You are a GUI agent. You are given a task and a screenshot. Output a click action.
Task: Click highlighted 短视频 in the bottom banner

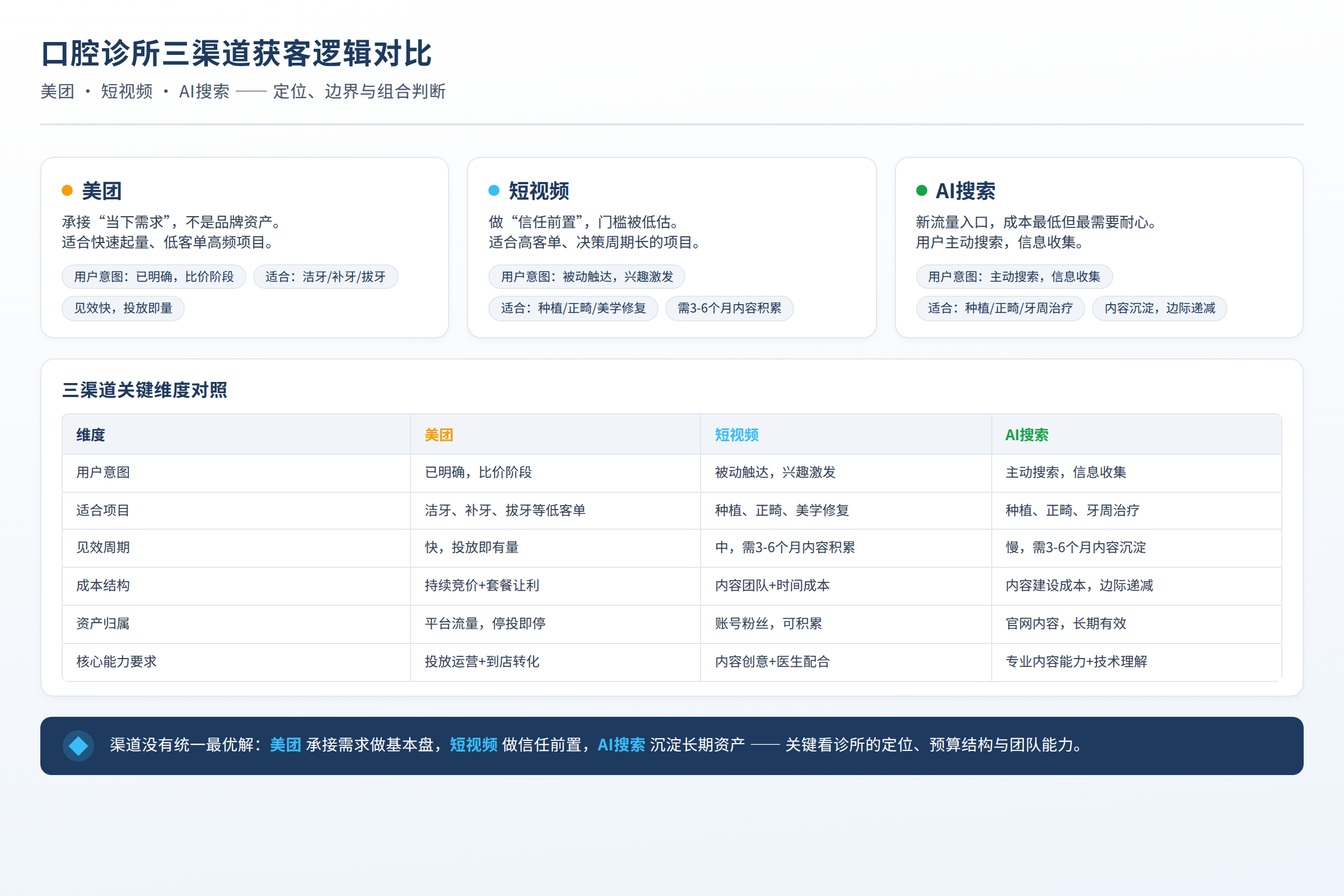click(x=474, y=745)
